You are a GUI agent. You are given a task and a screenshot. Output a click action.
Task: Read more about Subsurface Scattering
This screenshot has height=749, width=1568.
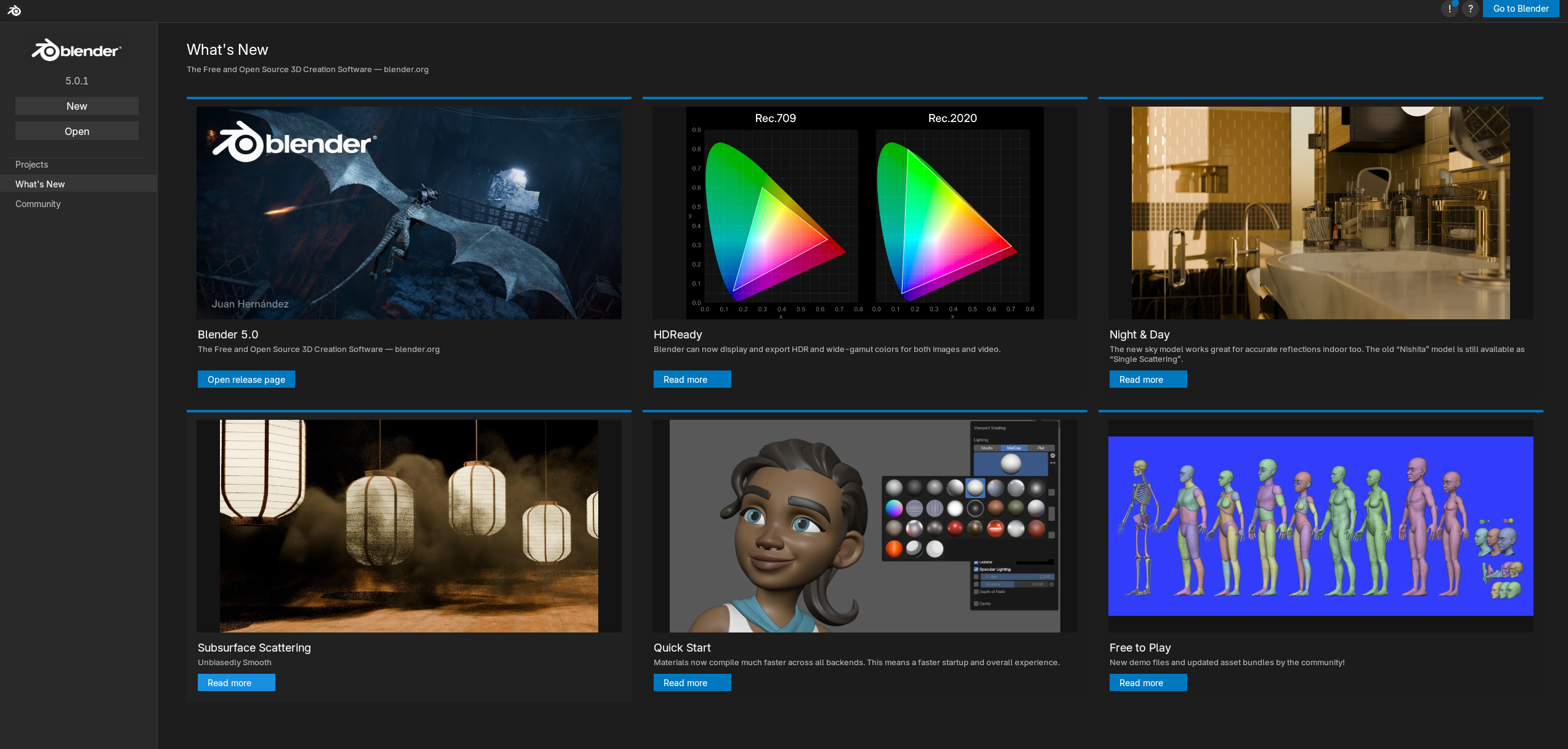(x=236, y=683)
